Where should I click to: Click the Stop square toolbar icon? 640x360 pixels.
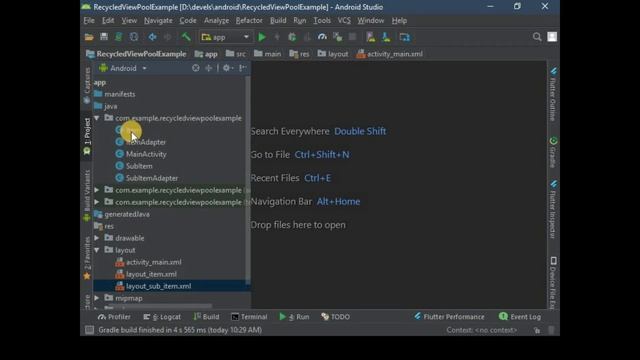click(x=352, y=37)
